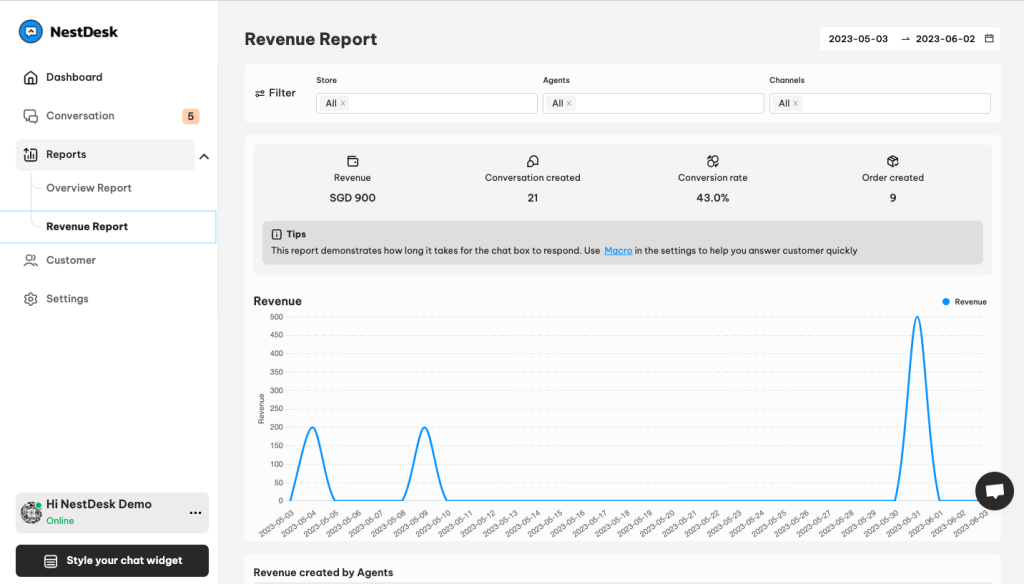Click the Revenue Report page heading

click(311, 39)
